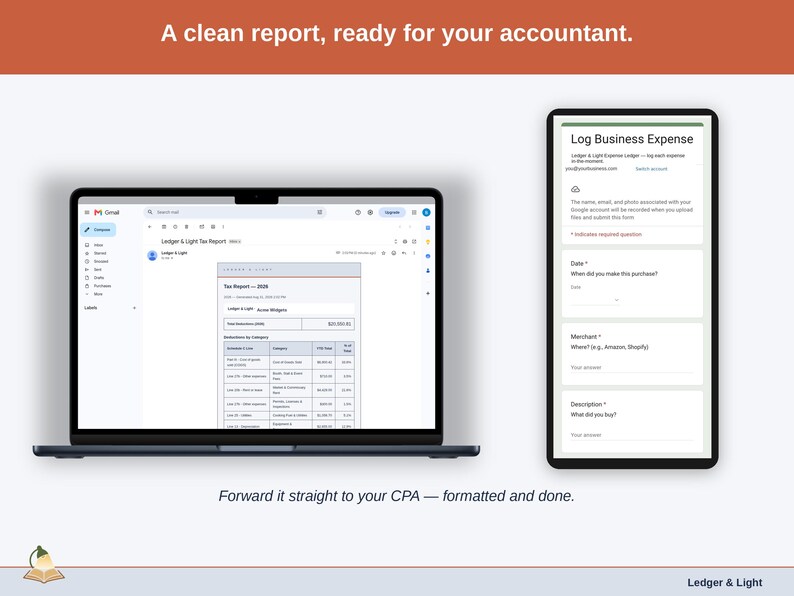Add a new label with the plus icon

click(x=134, y=308)
